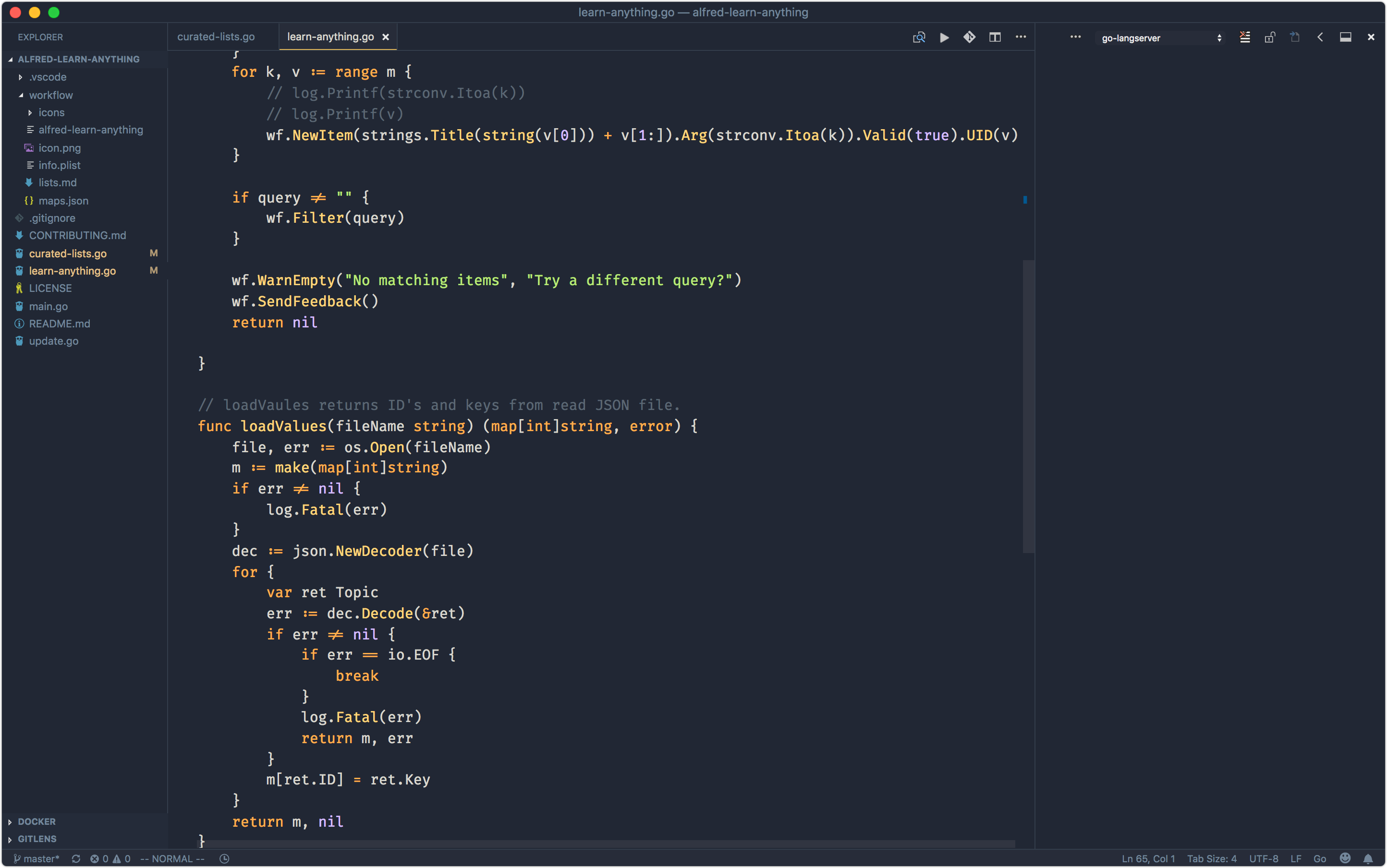Open alfred-learn-anything file in workflow folder
This screenshot has height=868, width=1387.
tap(91, 130)
